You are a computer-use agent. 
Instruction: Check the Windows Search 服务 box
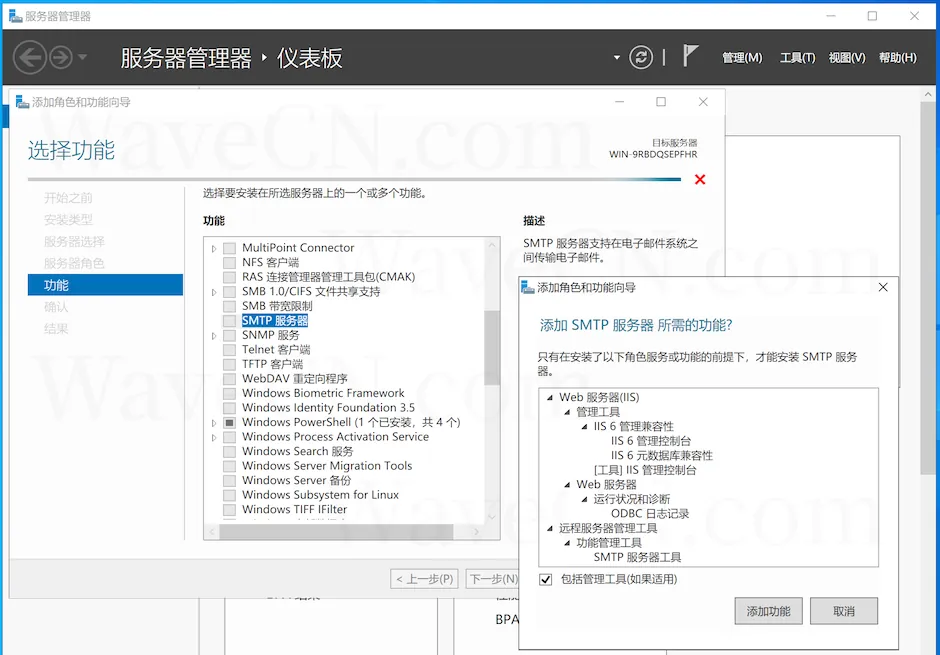point(229,451)
